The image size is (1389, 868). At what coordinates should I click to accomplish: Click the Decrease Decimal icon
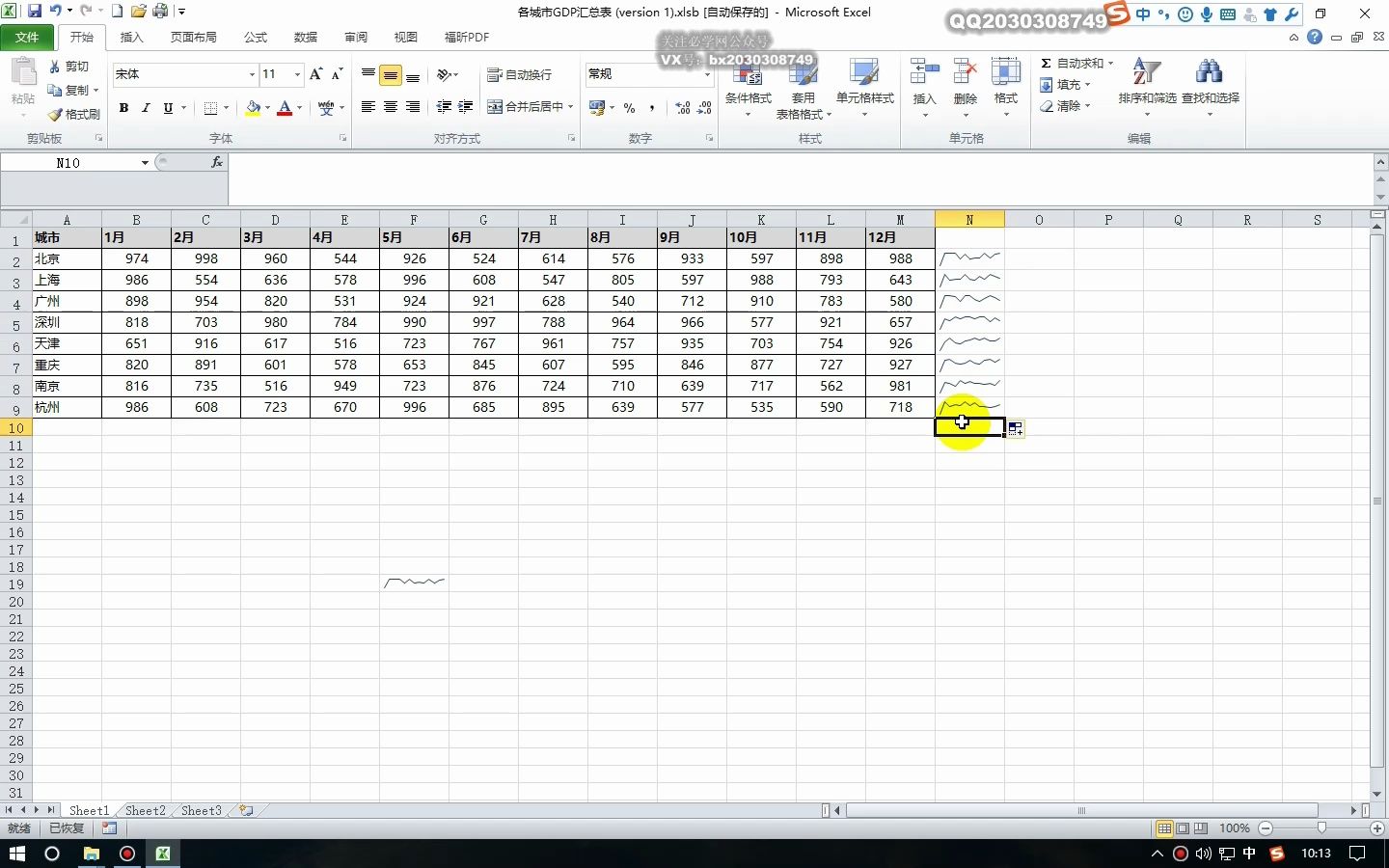pos(705,108)
